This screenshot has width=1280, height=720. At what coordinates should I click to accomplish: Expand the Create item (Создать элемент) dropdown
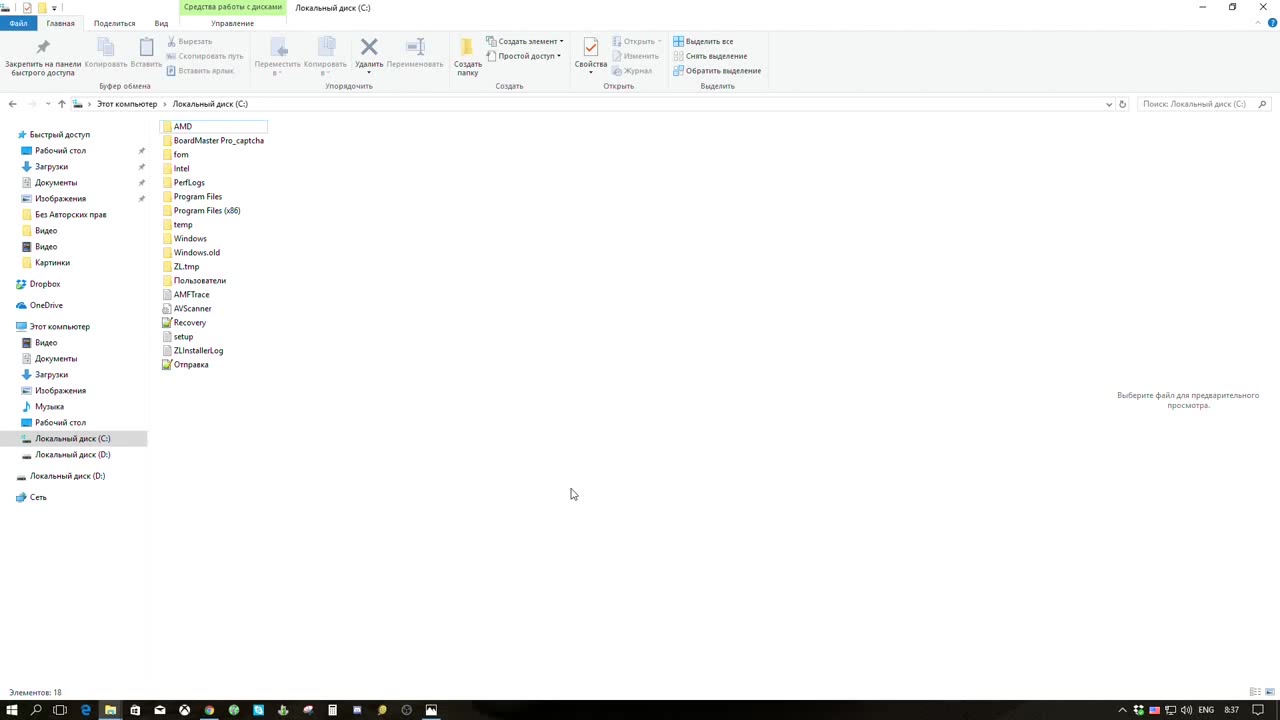click(530, 42)
